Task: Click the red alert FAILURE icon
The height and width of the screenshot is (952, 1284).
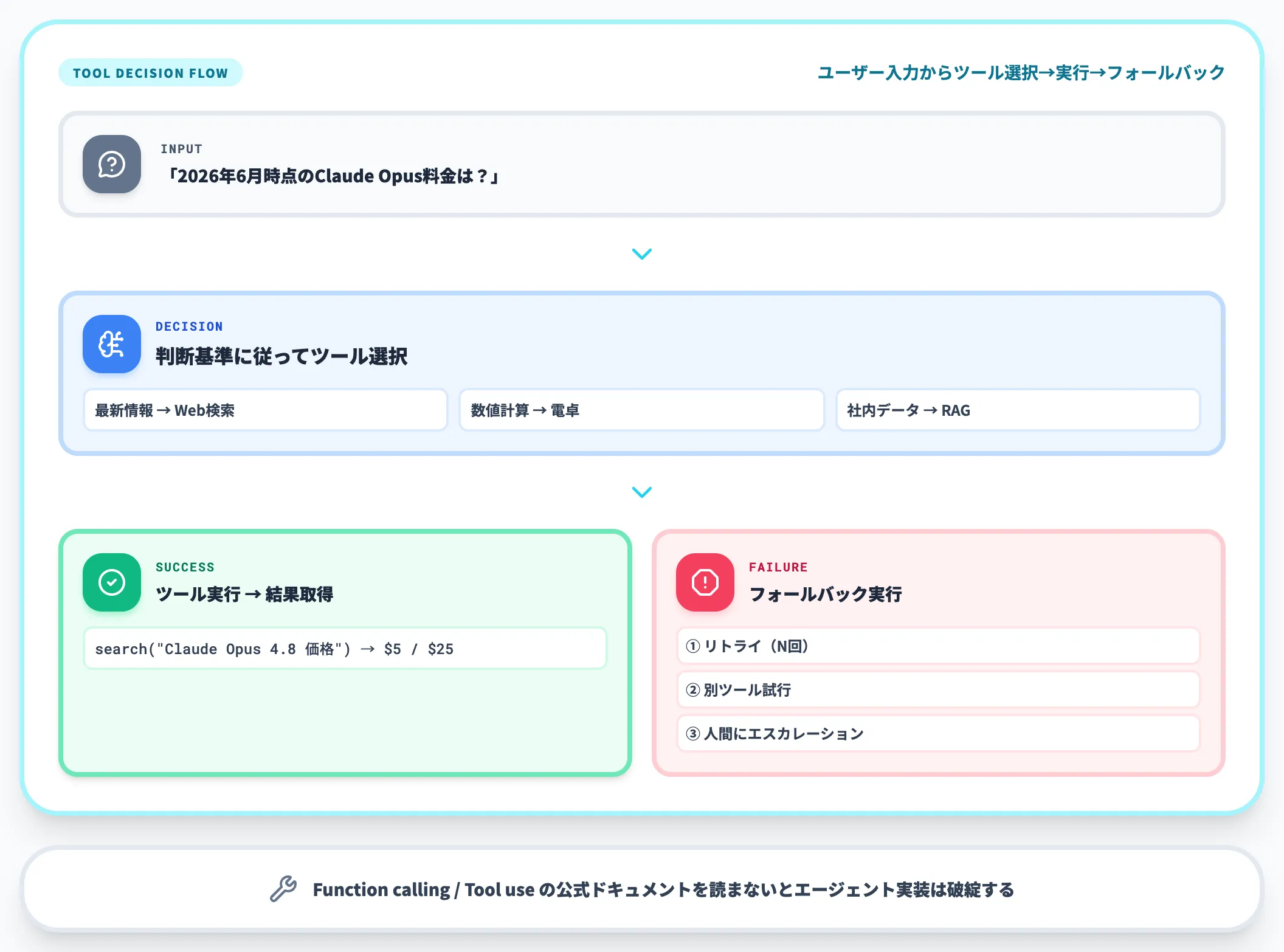Action: tap(705, 582)
